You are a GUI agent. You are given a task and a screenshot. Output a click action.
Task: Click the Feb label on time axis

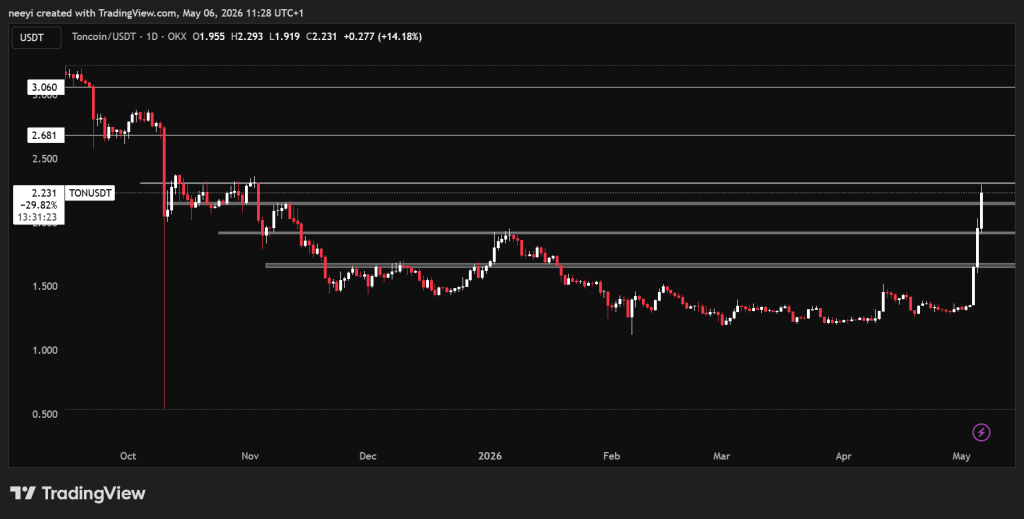tap(611, 456)
